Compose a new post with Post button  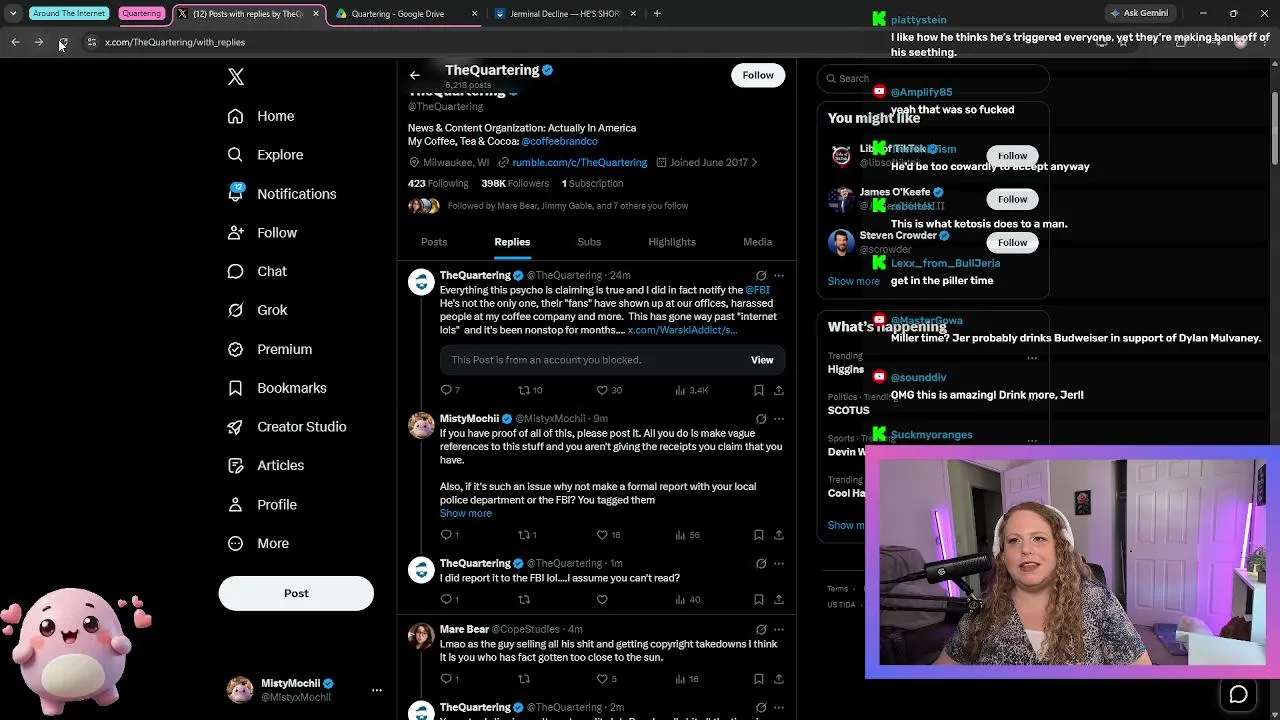tap(296, 593)
